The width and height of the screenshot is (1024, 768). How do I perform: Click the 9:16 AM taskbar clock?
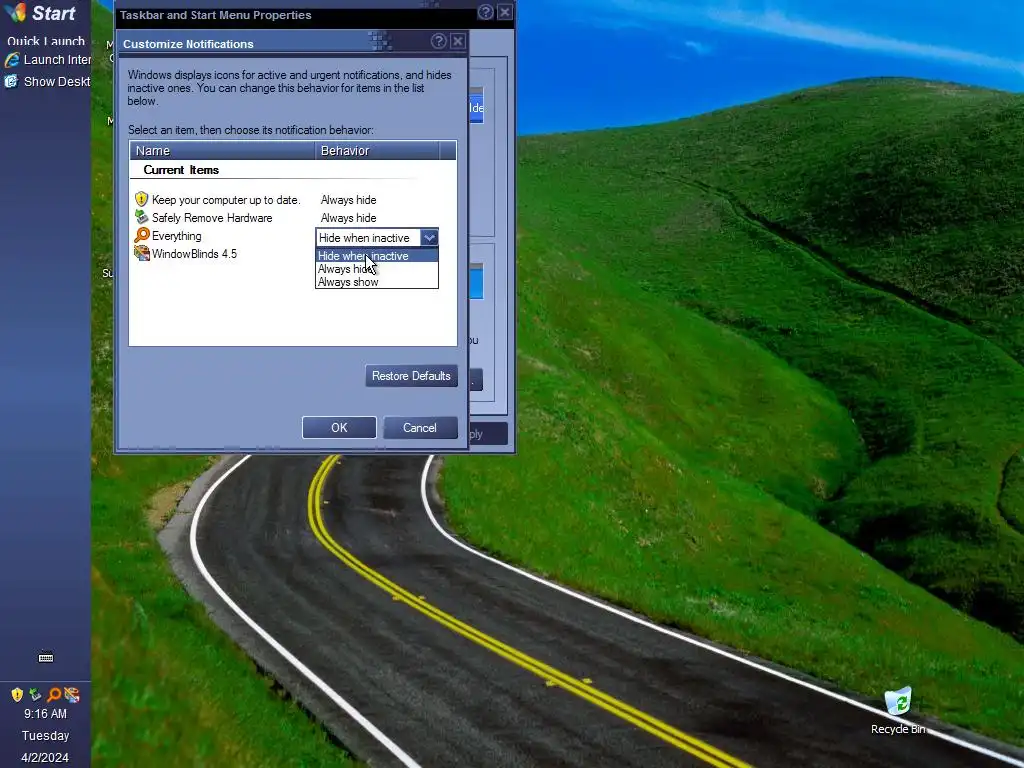pyautogui.click(x=45, y=714)
